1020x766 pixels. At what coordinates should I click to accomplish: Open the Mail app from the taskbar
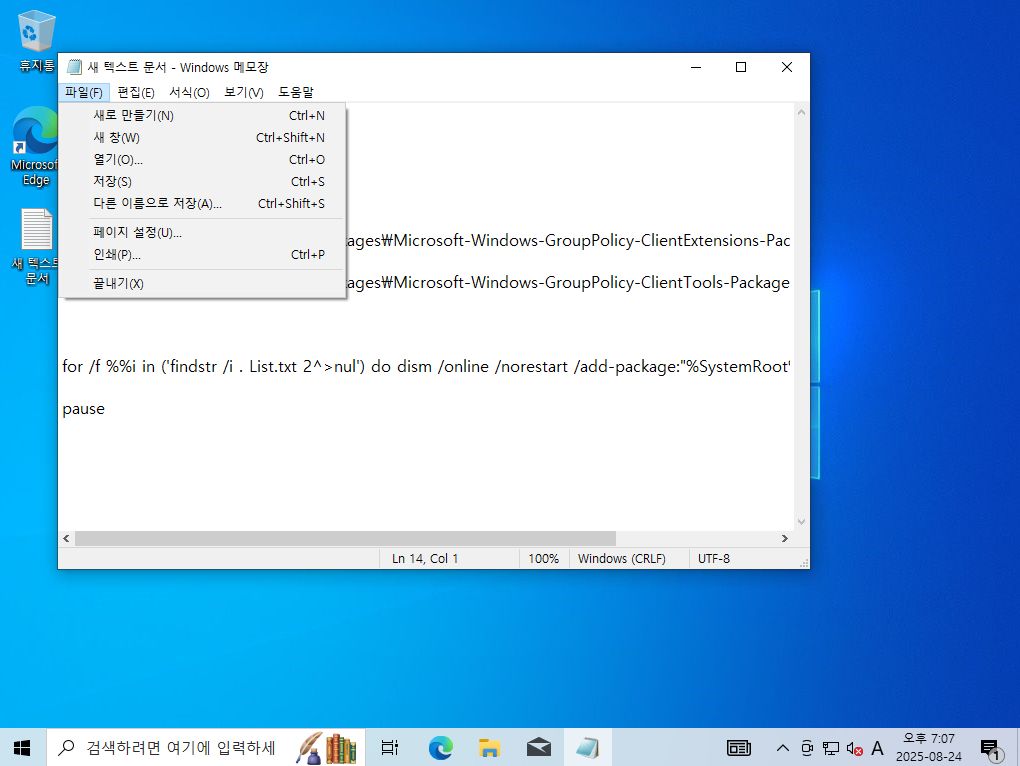click(x=539, y=748)
